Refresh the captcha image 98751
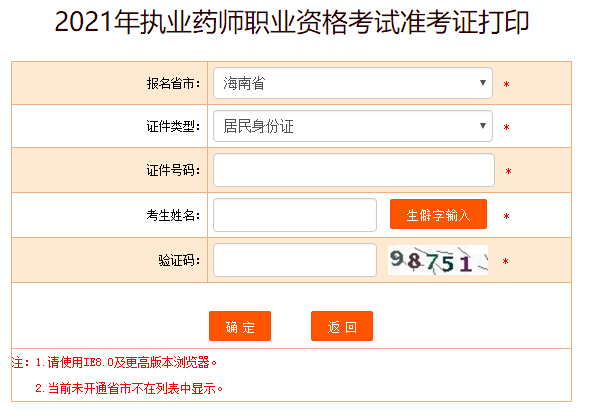Screen dimensions: 595x420 [438, 260]
